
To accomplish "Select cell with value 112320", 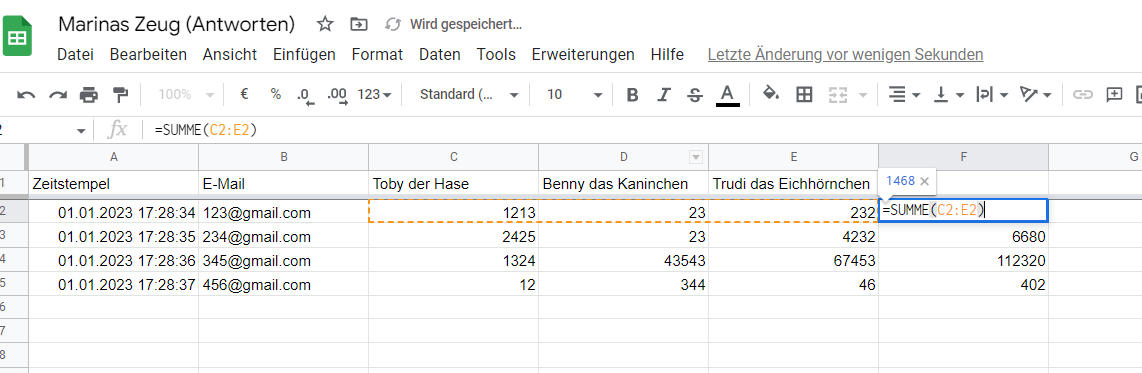I will tap(964, 261).
